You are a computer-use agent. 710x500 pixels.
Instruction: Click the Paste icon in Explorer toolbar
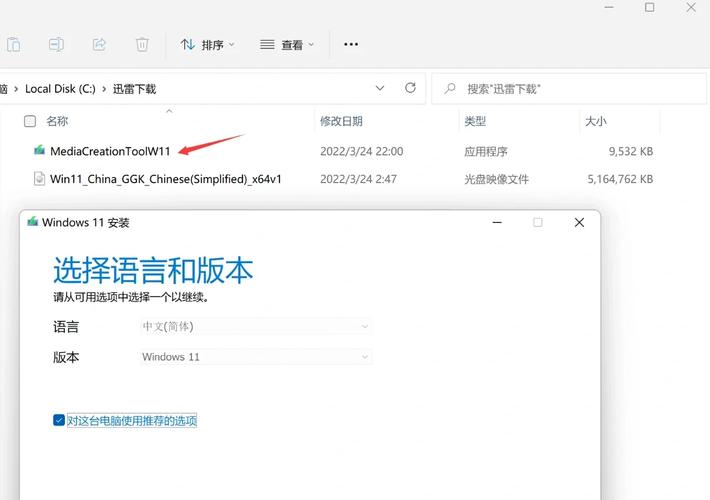14,44
